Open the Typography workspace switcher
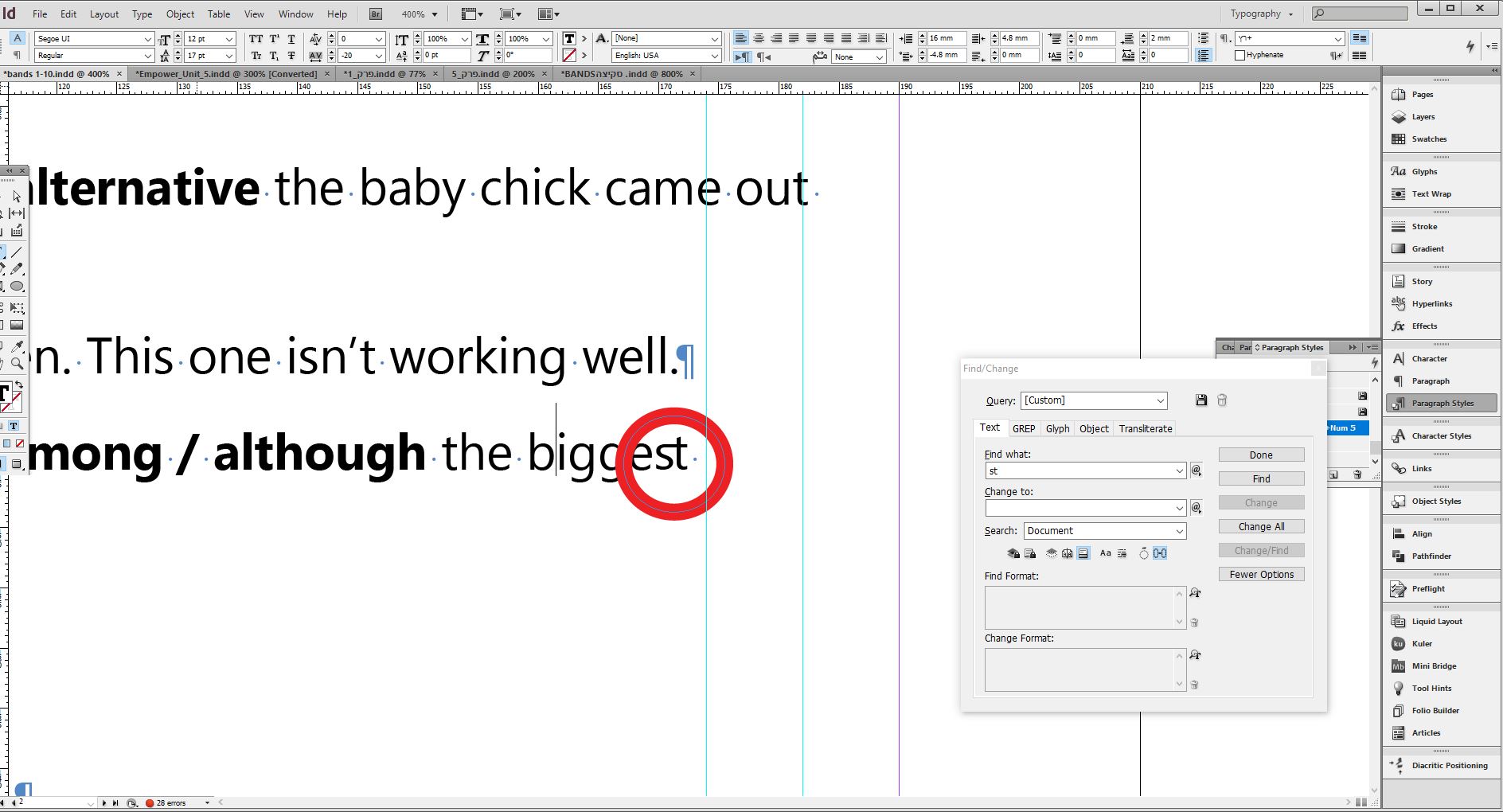Viewport: 1503px width, 812px height. point(1261,14)
